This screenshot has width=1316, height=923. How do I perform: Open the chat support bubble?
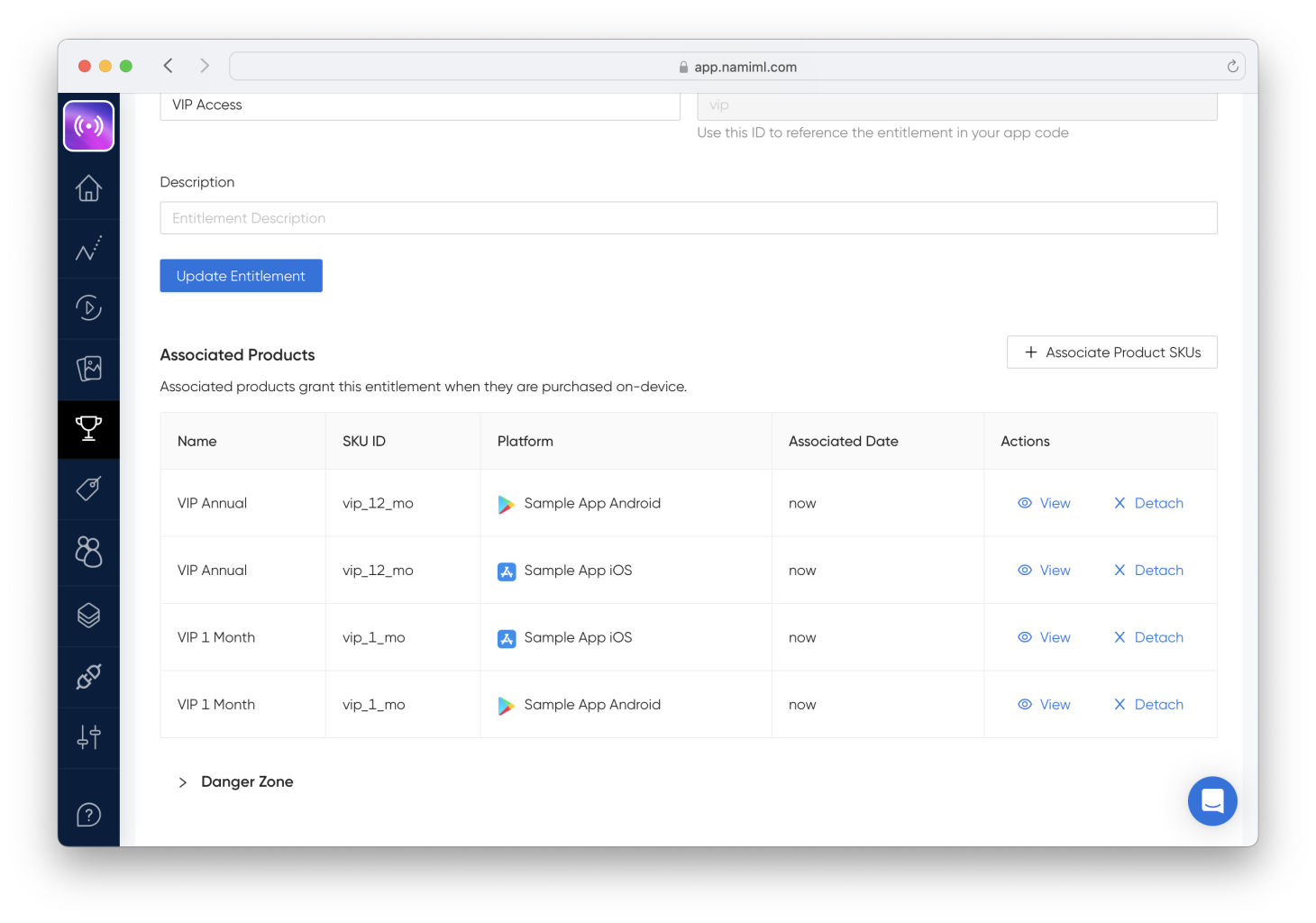point(1212,800)
